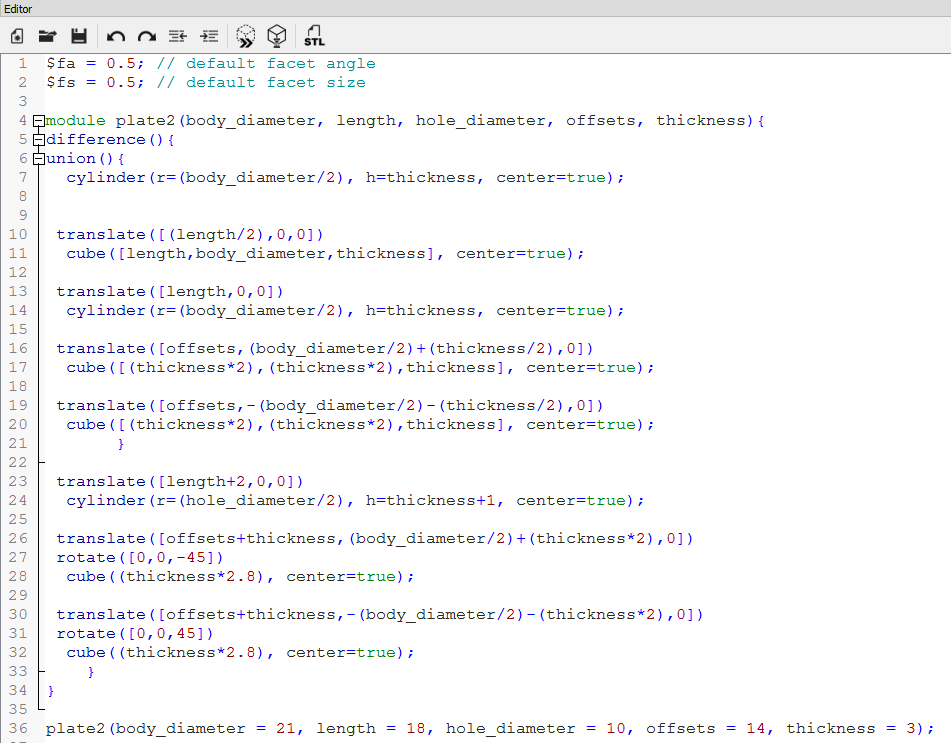Click the cube call on line 11
Image resolution: width=951 pixels, height=743 pixels.
pyautogui.click(x=325, y=254)
